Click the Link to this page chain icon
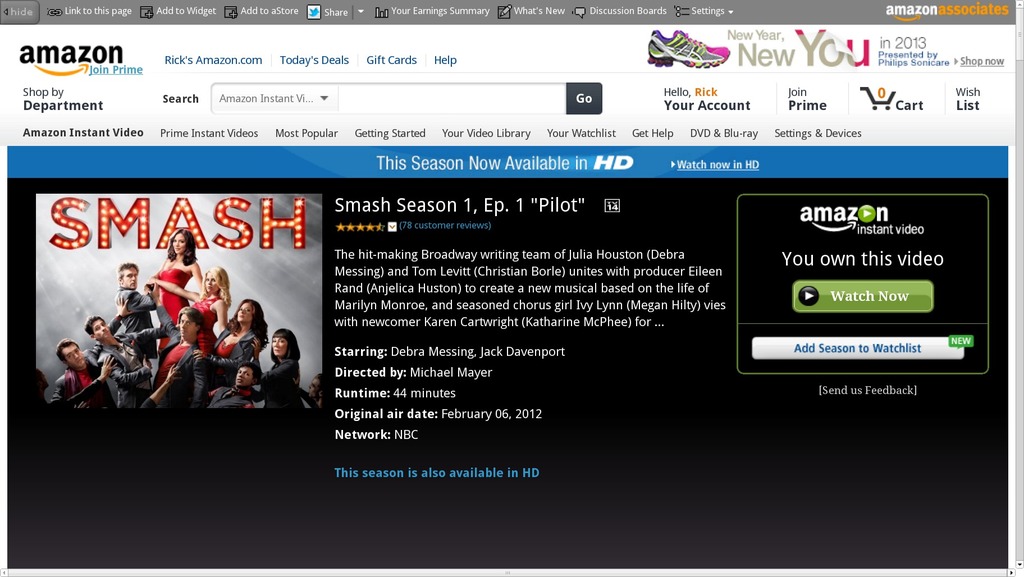Screen dimensions: 1024x577 [54, 12]
